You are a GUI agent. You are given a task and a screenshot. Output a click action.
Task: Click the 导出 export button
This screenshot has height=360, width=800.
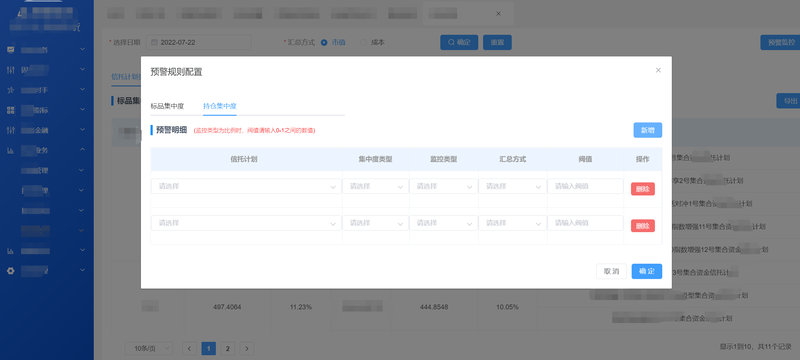click(x=788, y=100)
